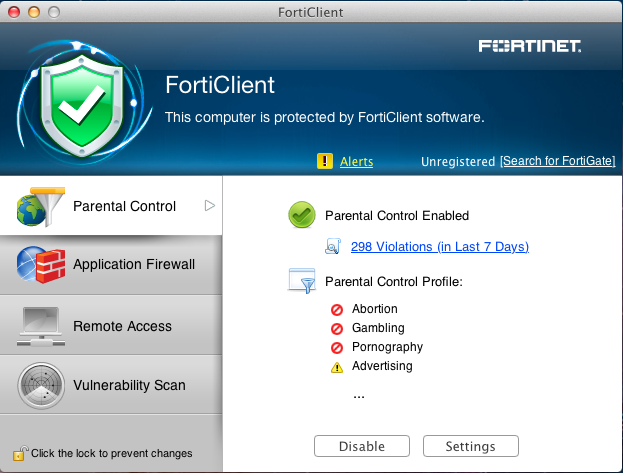This screenshot has height=473, width=623.
Task: Select the Abortion category text
Action: click(x=375, y=309)
